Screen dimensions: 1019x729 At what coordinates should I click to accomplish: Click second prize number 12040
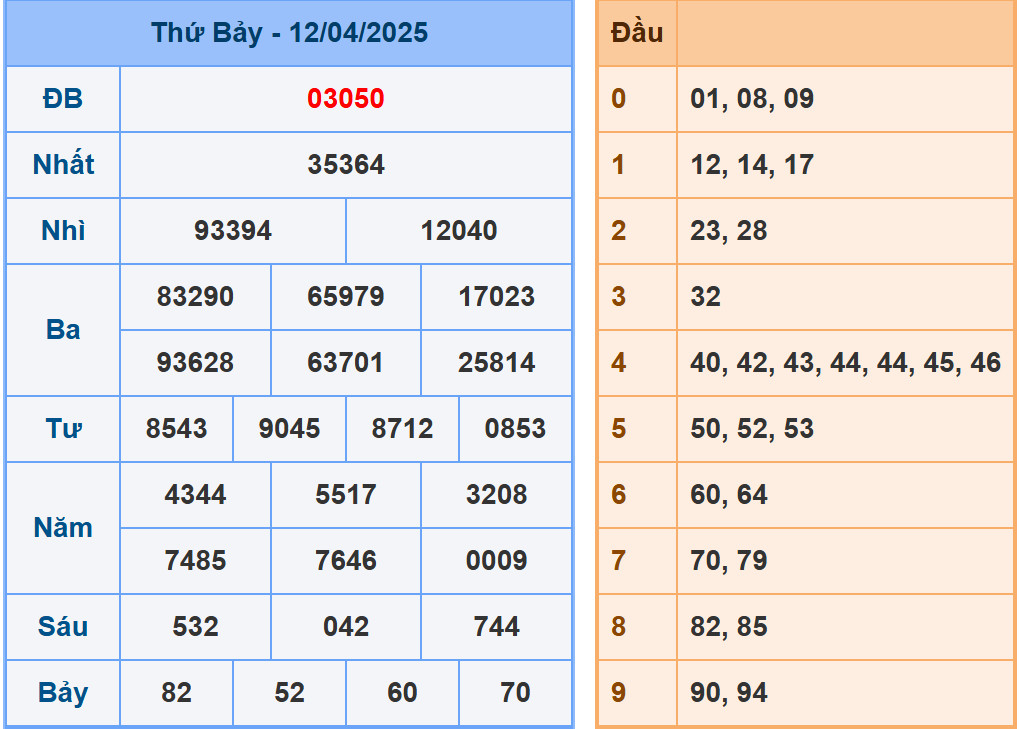pyautogui.click(x=459, y=231)
